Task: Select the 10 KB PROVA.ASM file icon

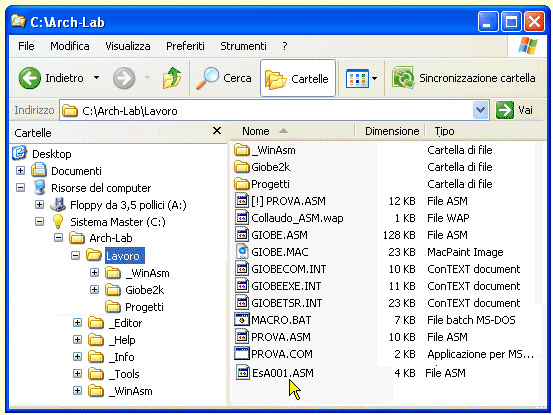Action: pos(242,336)
